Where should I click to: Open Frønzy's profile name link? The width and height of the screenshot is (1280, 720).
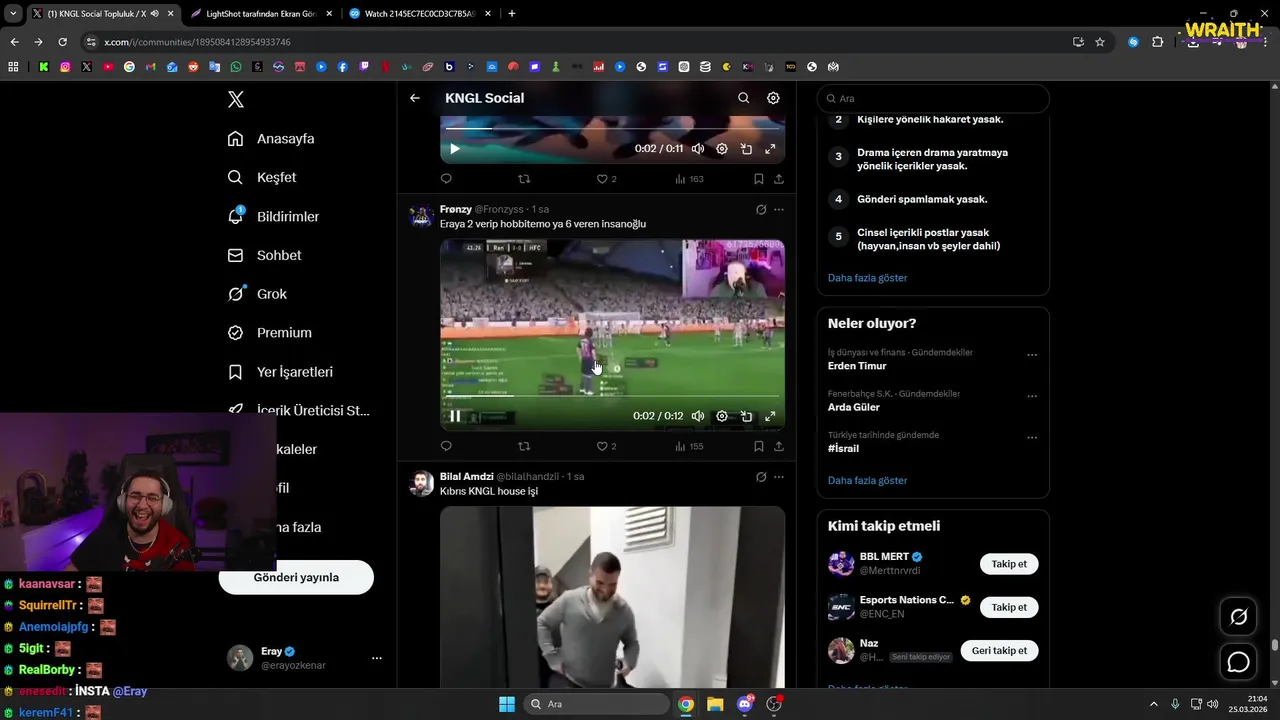456,209
